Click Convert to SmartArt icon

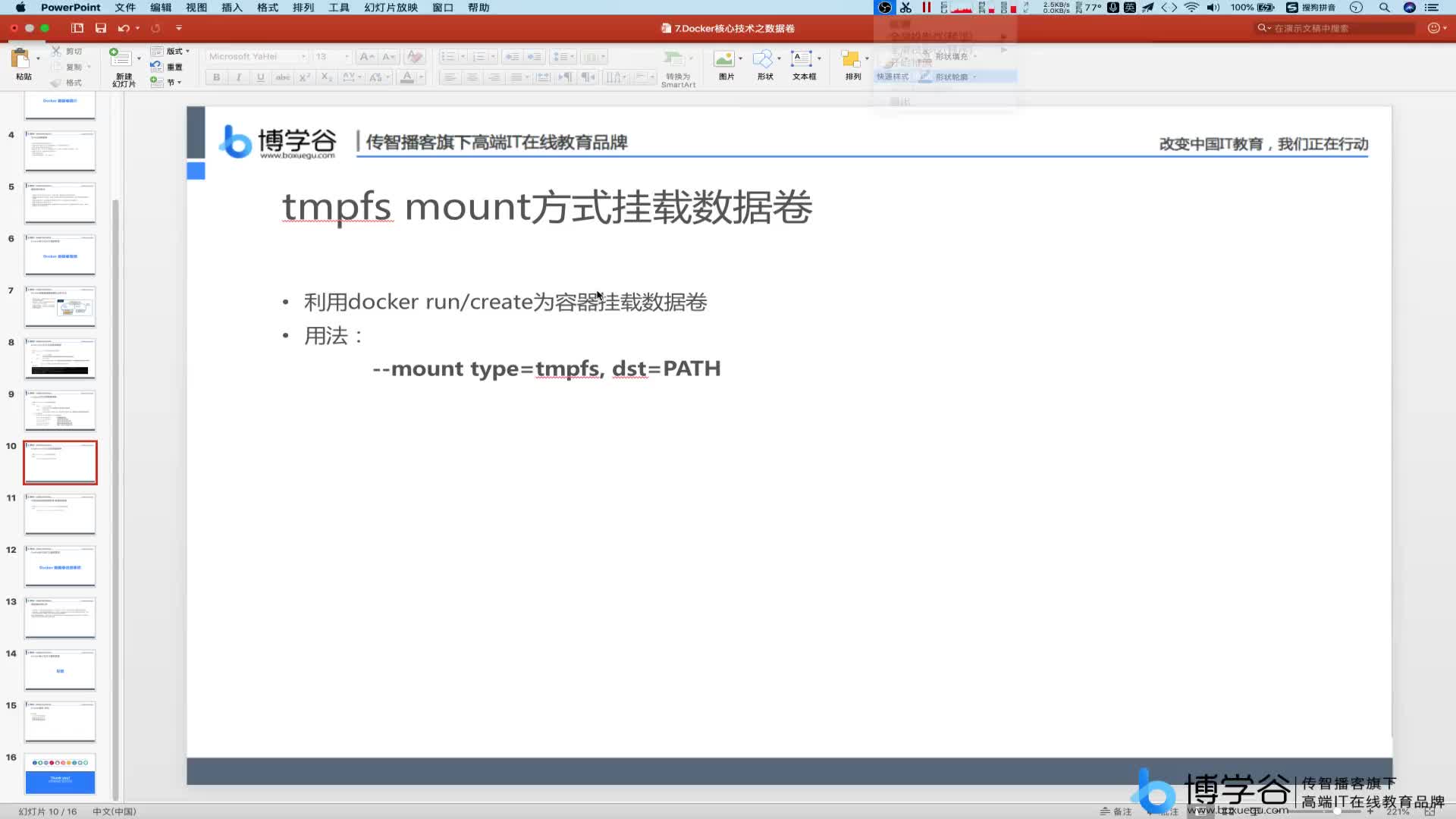coord(673,58)
